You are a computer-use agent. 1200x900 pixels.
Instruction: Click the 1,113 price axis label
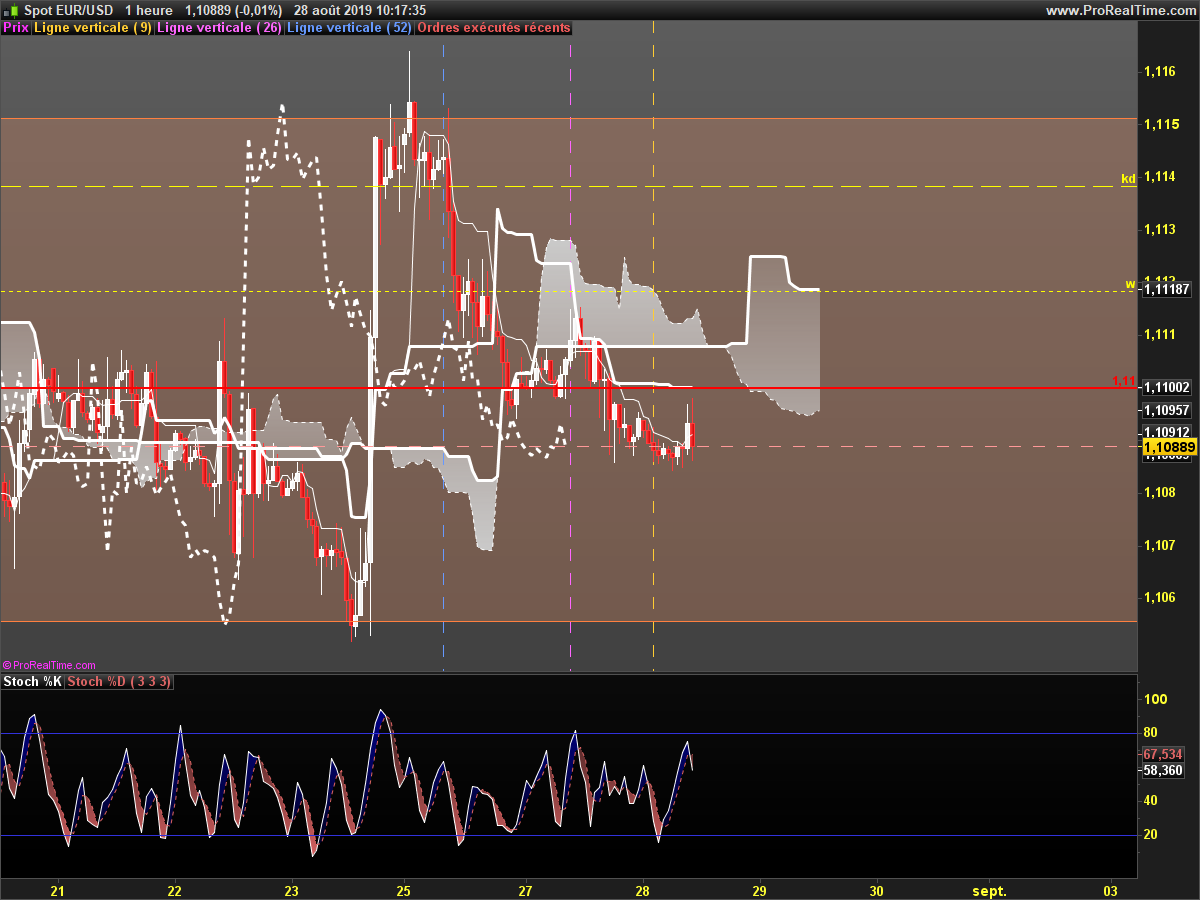pyautogui.click(x=1160, y=229)
